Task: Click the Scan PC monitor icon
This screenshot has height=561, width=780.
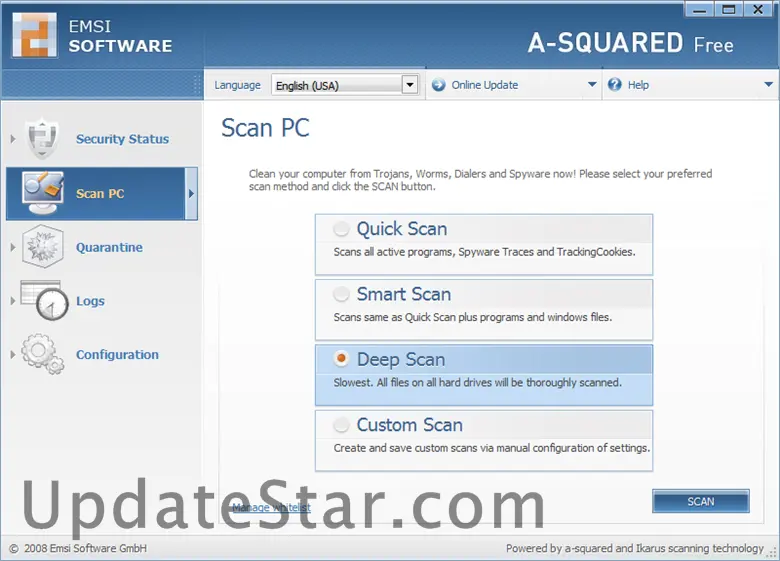Action: click(43, 193)
